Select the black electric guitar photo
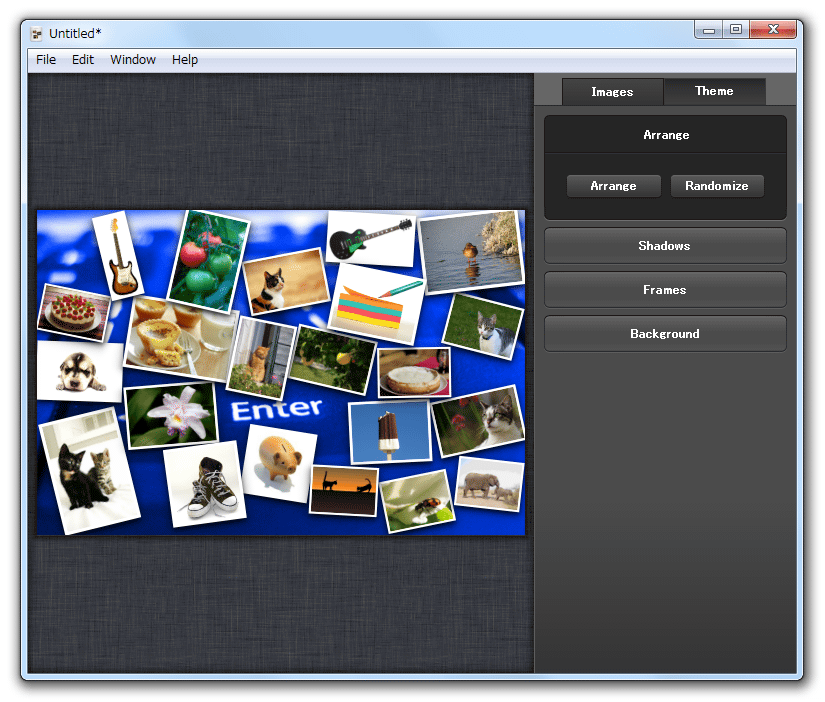Screen dimensions: 825x702 (x=371, y=239)
